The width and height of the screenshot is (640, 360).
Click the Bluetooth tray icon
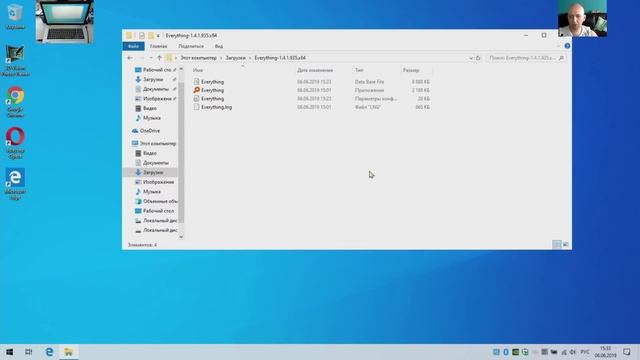[x=506, y=352]
